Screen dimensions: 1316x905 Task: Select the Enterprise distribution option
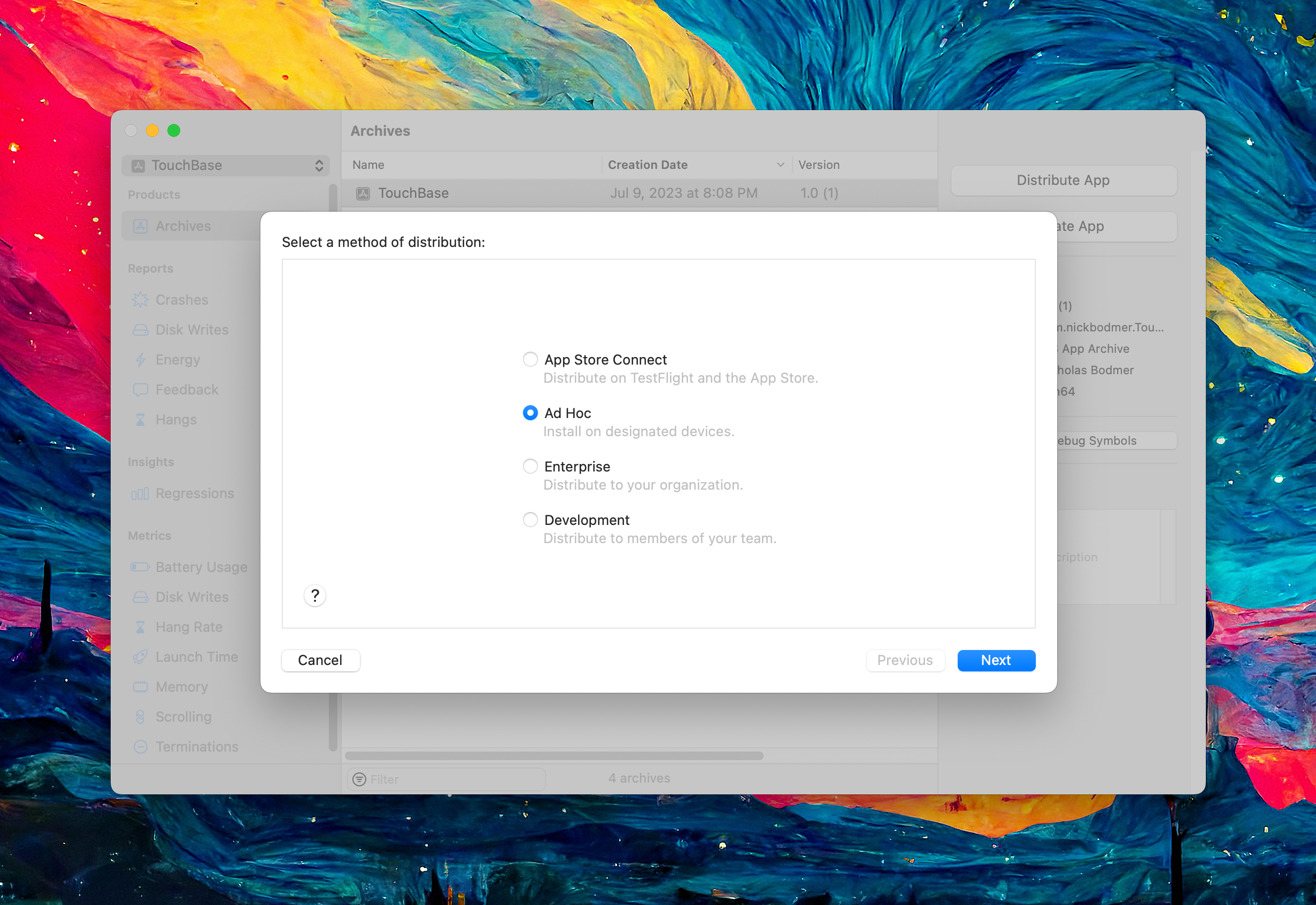point(529,465)
